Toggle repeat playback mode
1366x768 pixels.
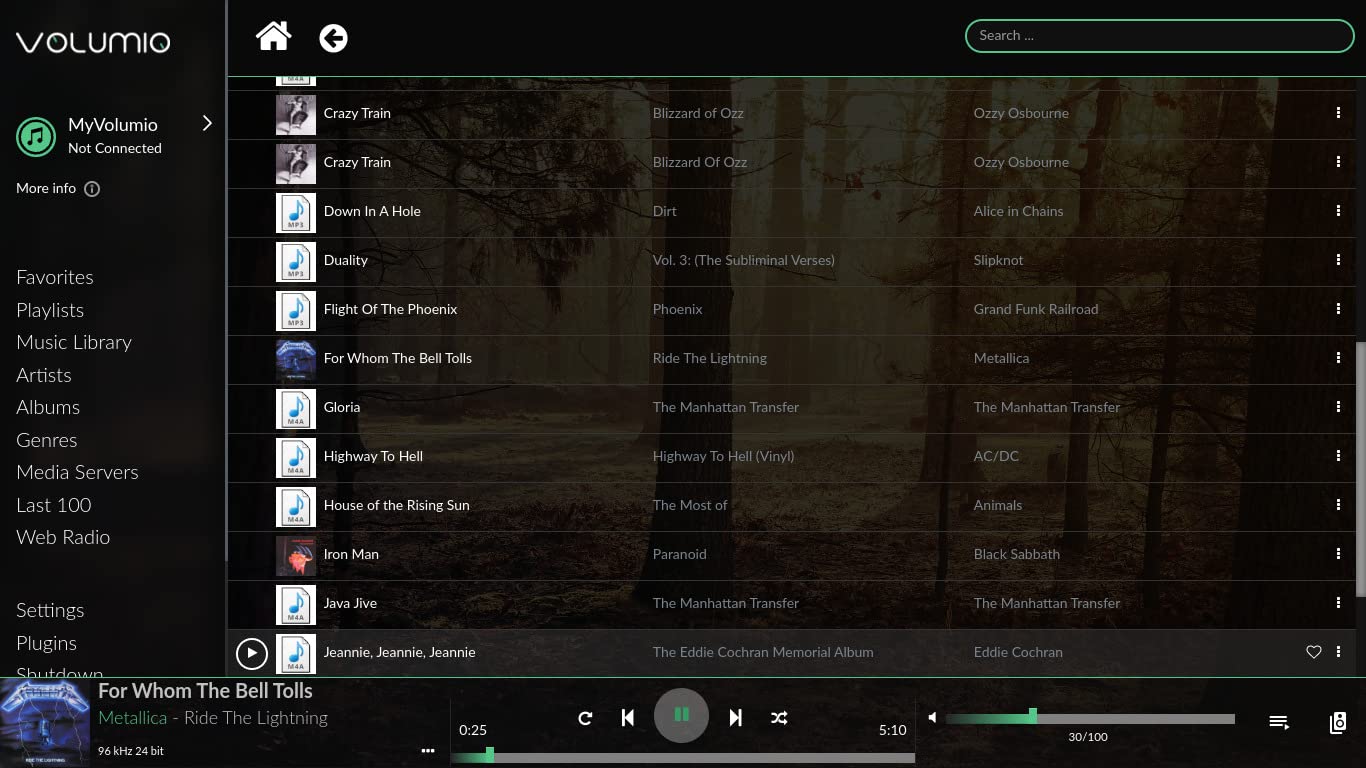pos(585,718)
